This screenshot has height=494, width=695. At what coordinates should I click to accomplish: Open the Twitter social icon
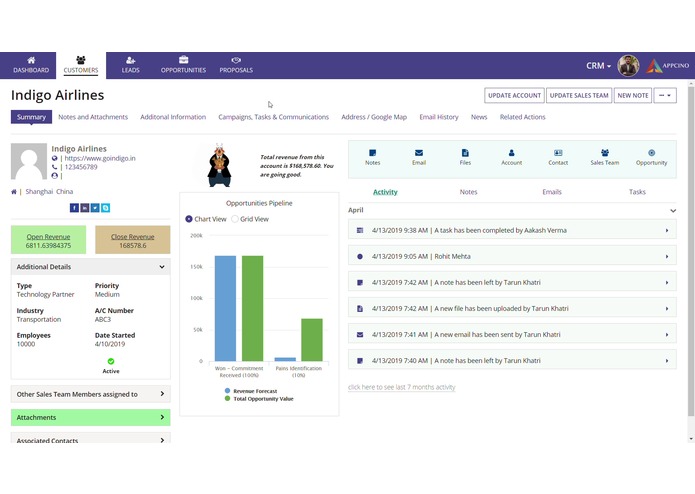point(95,208)
